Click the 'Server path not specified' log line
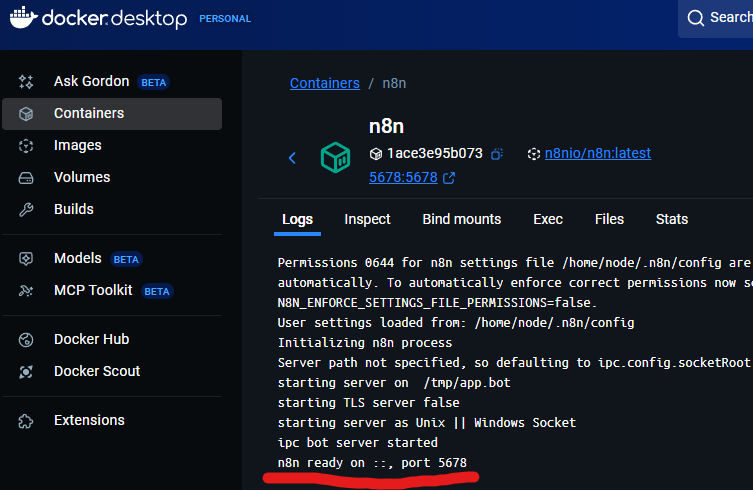Image resolution: width=753 pixels, height=491 pixels. 515,363
